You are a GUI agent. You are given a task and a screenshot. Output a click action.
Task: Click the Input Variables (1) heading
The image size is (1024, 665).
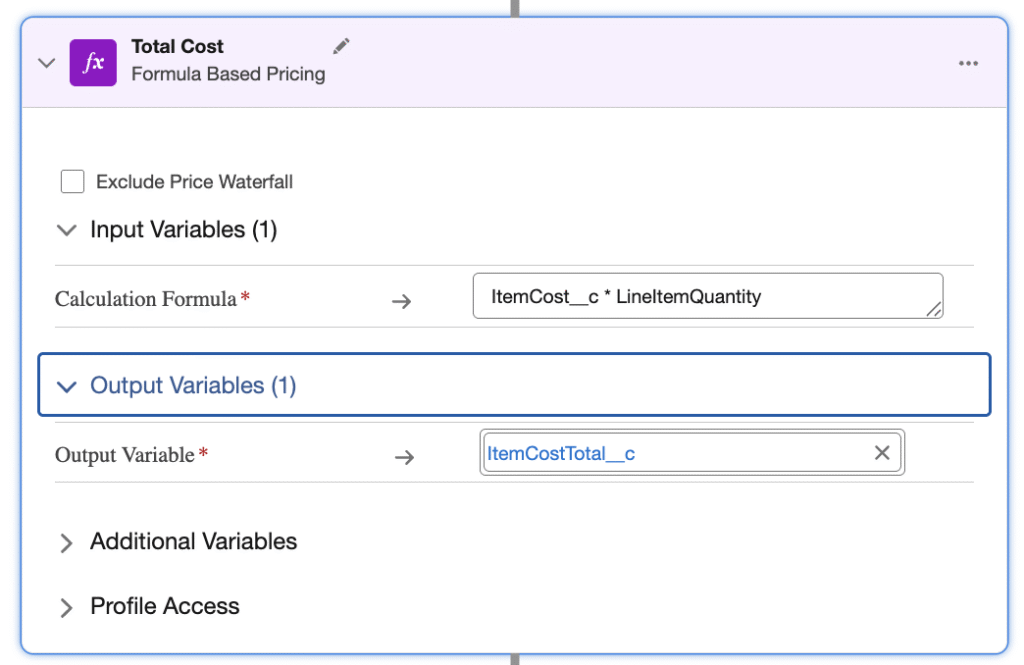[x=183, y=230]
